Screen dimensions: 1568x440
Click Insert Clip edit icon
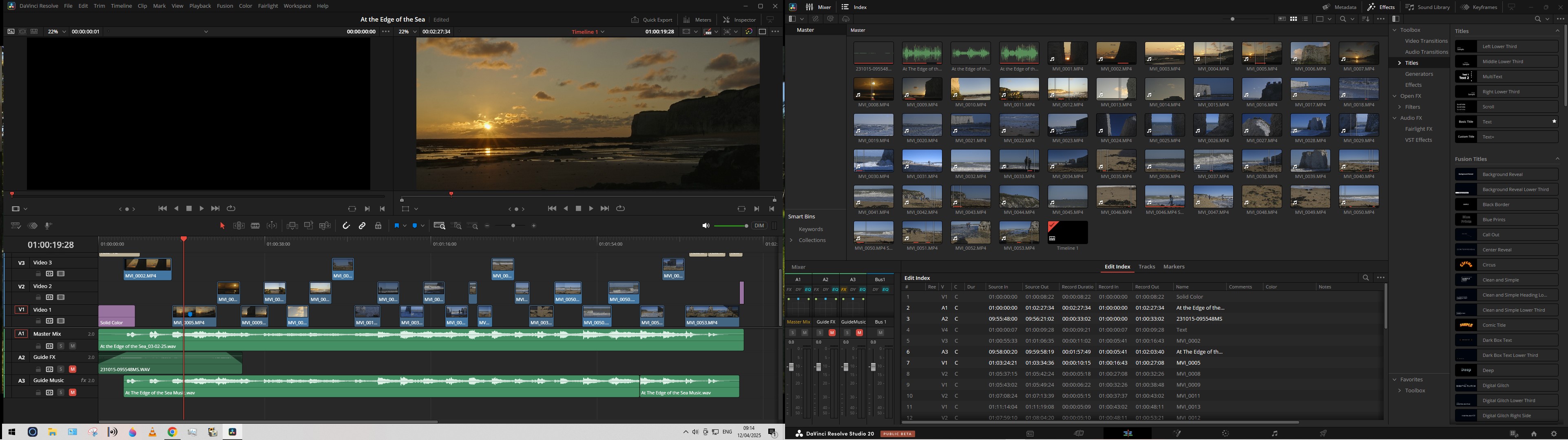point(292,226)
